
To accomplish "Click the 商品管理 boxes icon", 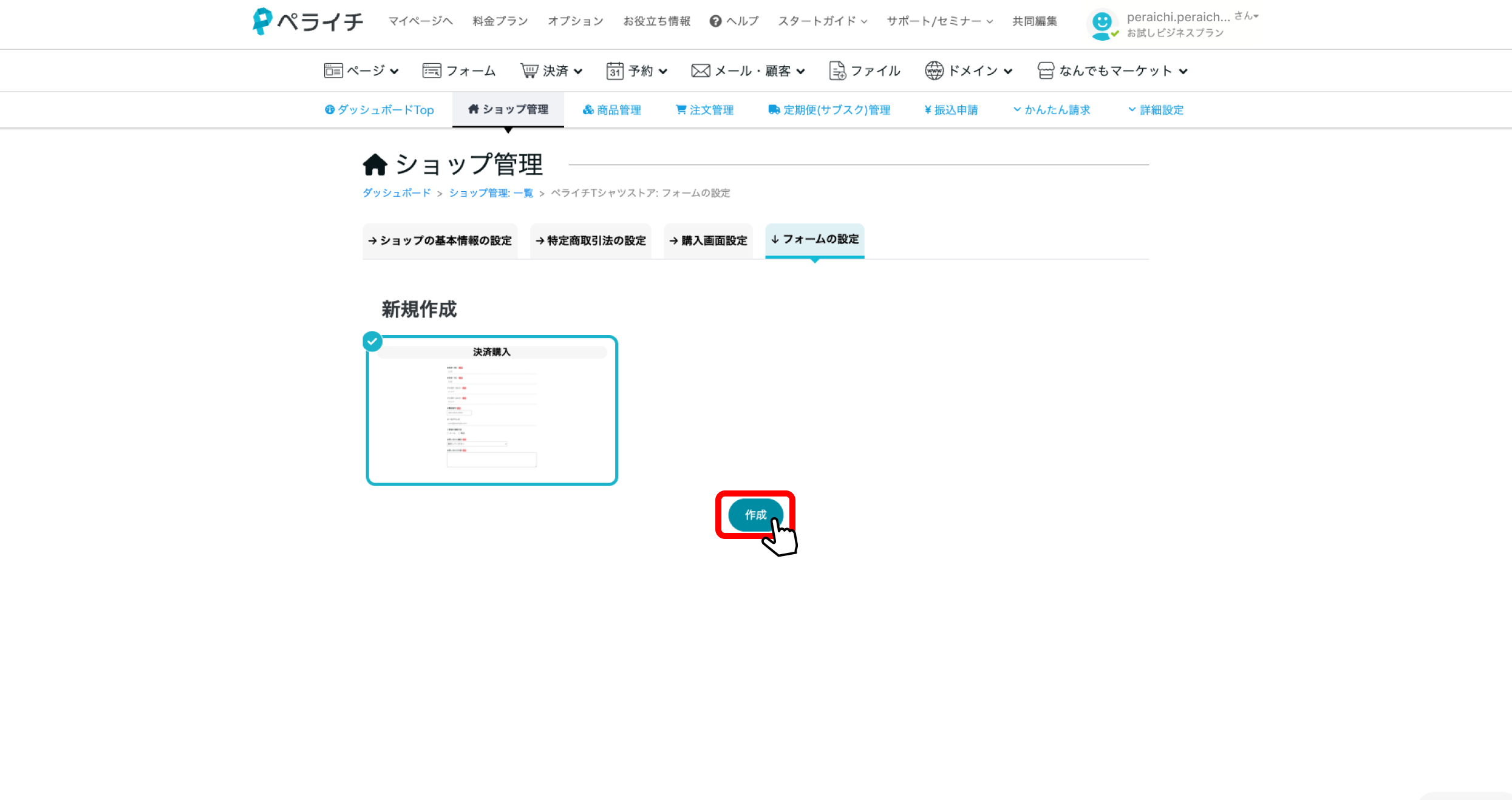I will pyautogui.click(x=588, y=110).
